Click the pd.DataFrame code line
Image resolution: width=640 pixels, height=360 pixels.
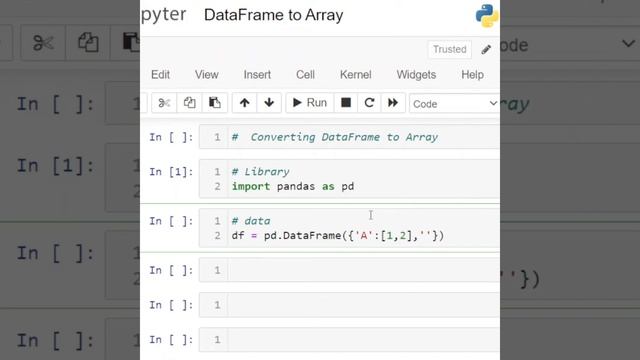[x=338, y=236]
